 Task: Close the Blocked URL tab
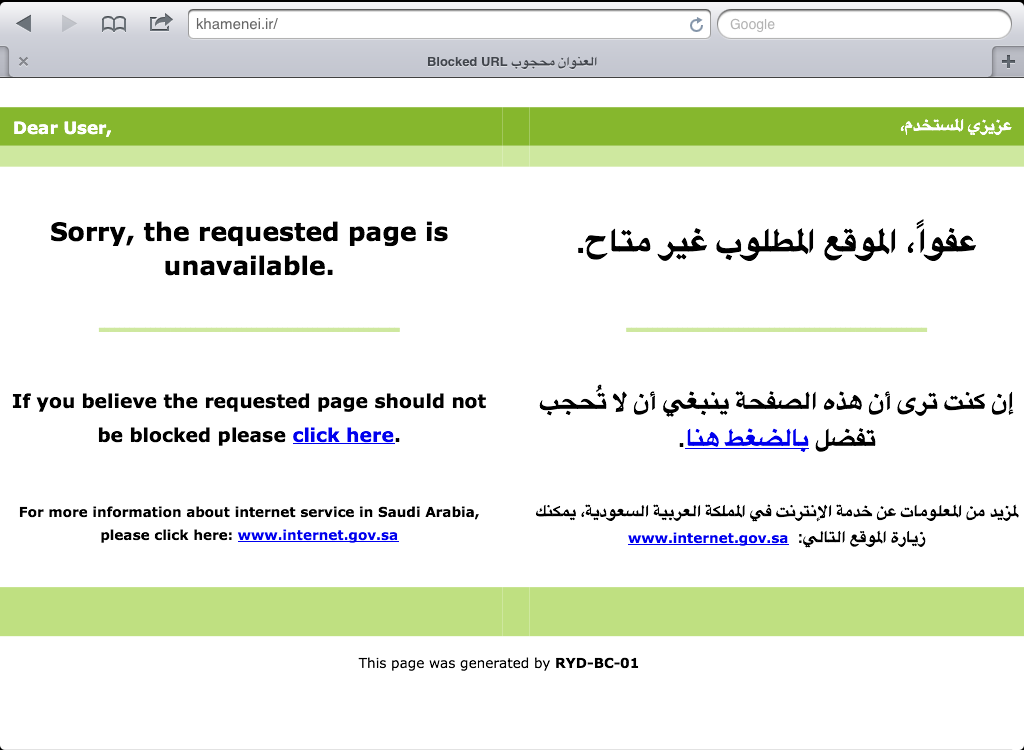pyautogui.click(x=23, y=61)
